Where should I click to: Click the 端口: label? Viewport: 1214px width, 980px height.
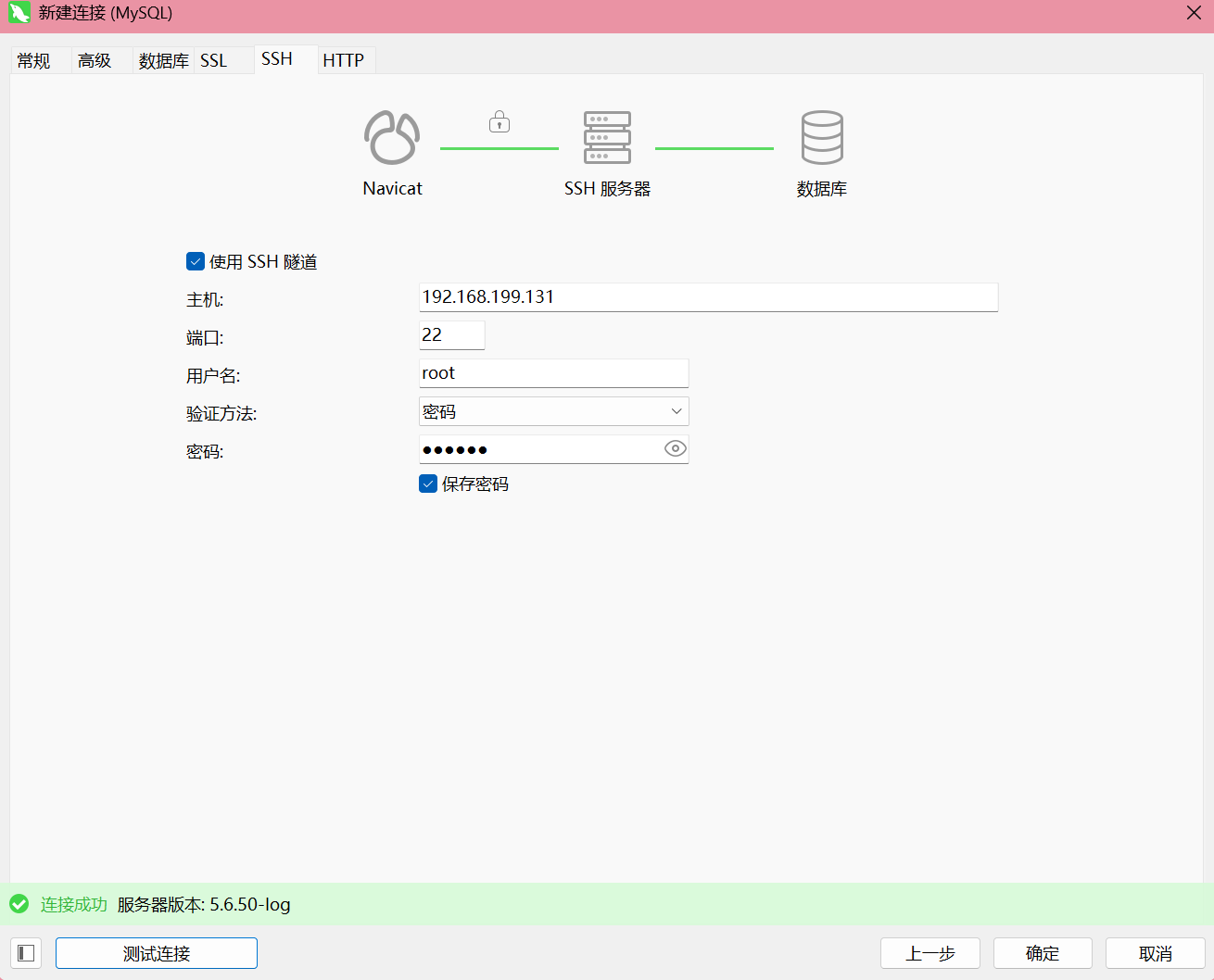point(205,338)
